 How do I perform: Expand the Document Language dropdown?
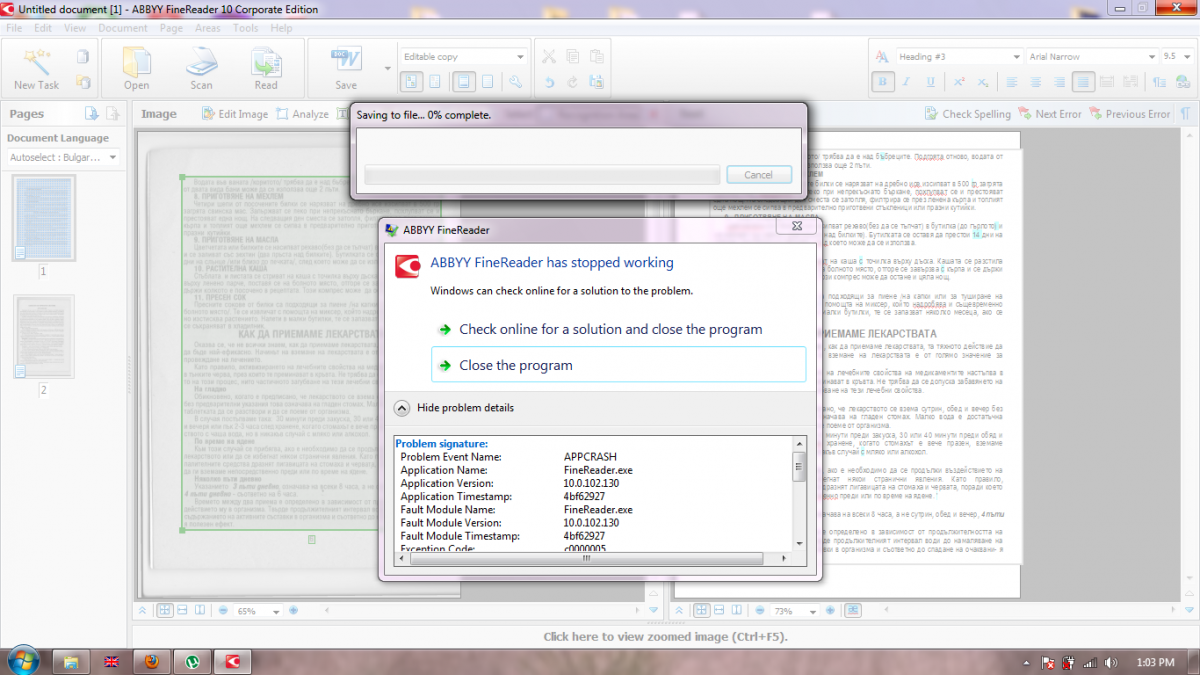63,157
